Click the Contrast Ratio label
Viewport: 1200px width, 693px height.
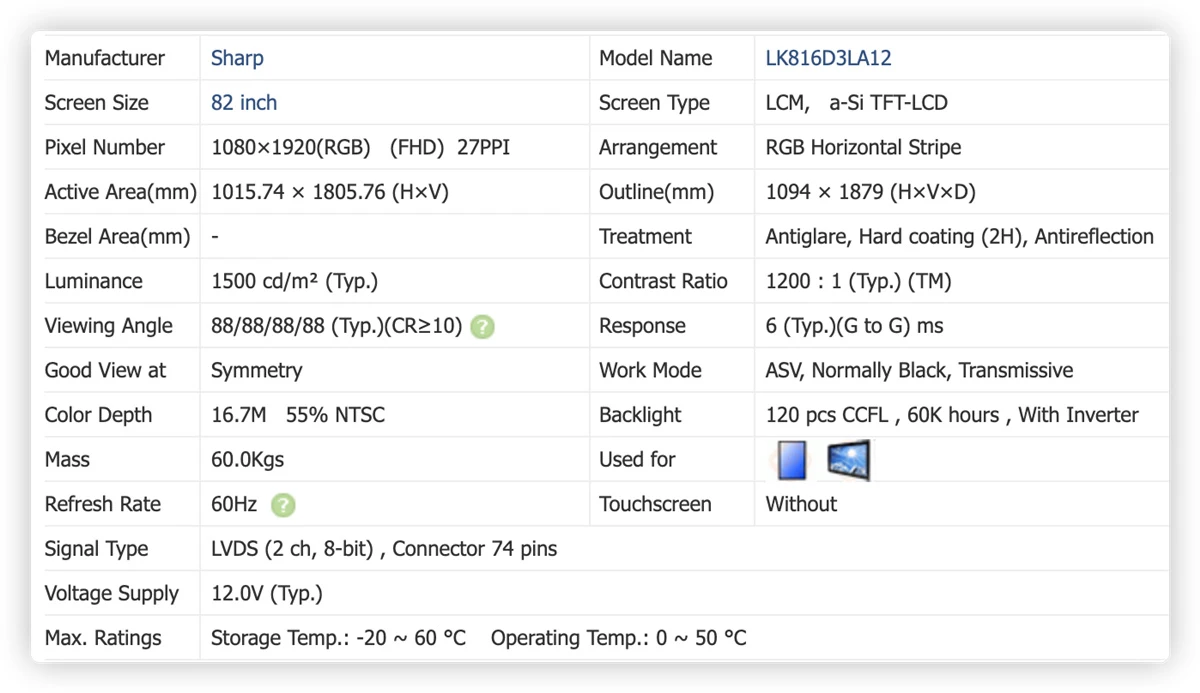[x=663, y=281]
